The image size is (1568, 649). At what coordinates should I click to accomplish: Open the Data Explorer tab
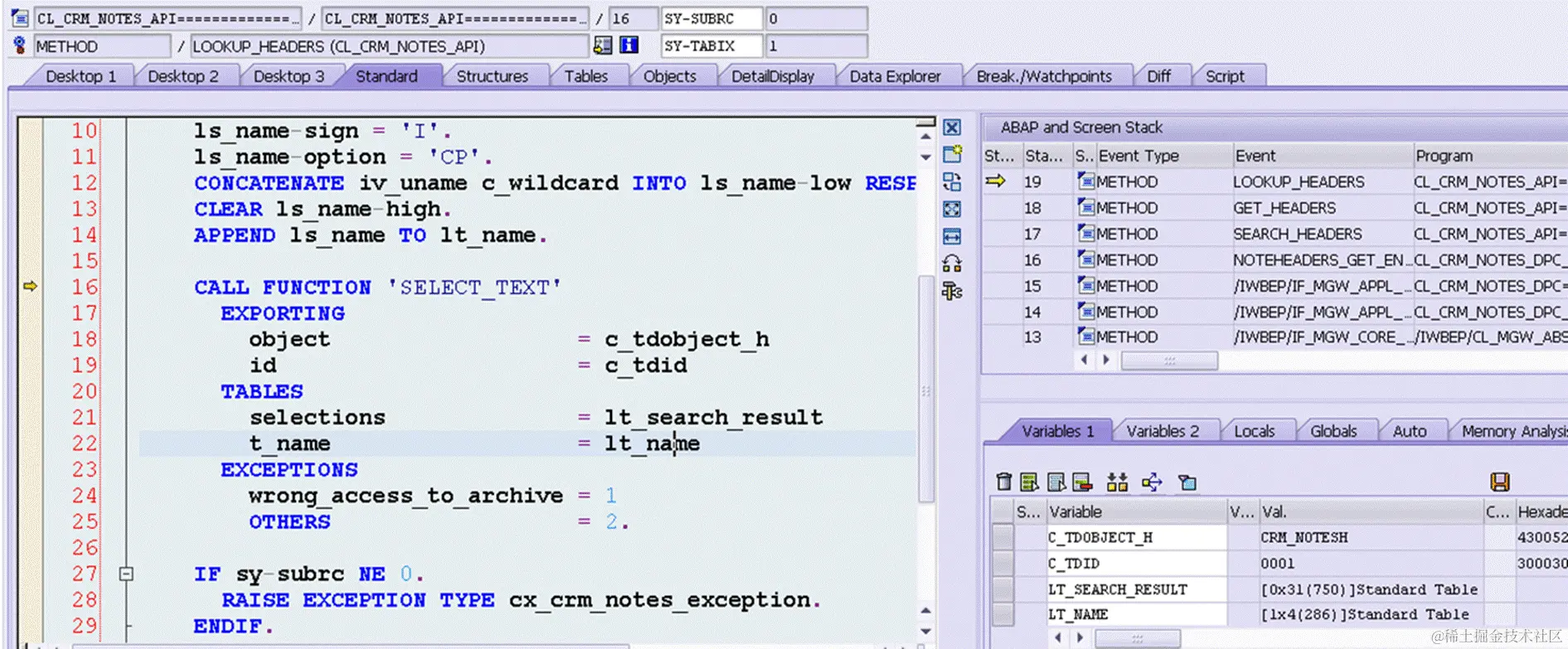pyautogui.click(x=896, y=76)
